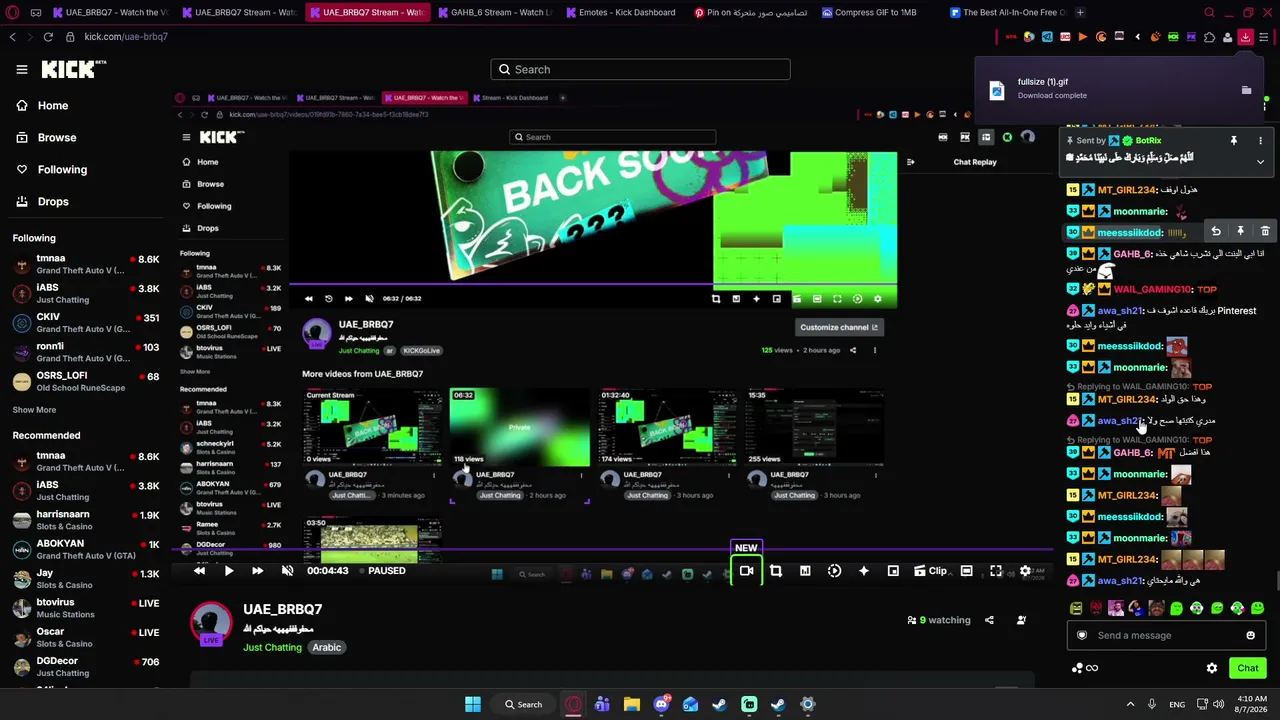Open File Explorer from taskbar
1280x720 pixels.
pos(631,704)
